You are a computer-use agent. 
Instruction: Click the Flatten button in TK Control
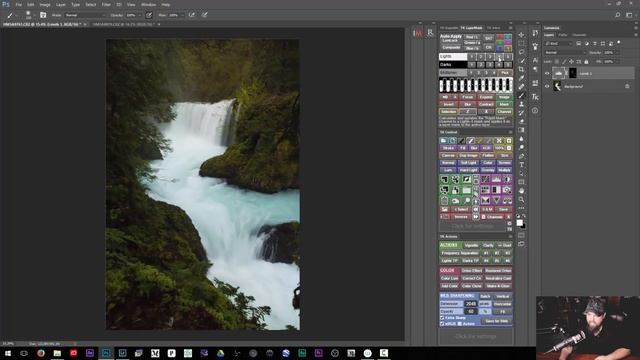(x=488, y=156)
